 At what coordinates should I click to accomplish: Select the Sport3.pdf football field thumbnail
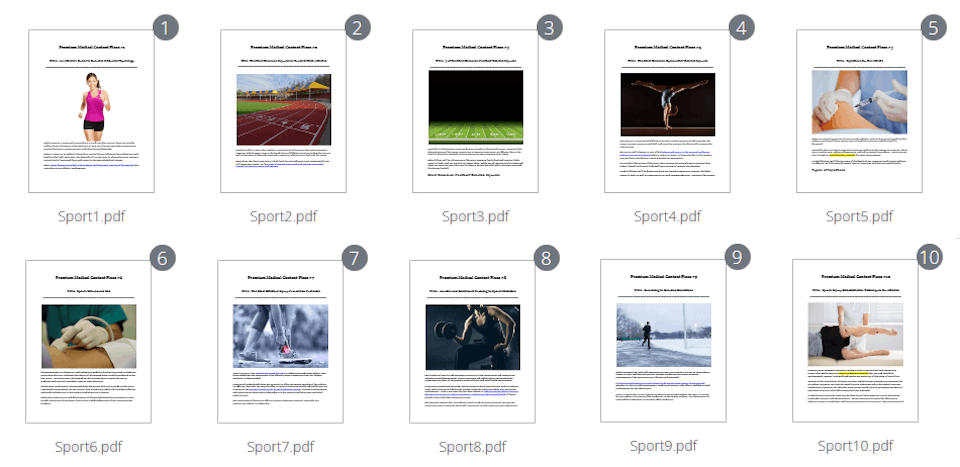coord(475,111)
